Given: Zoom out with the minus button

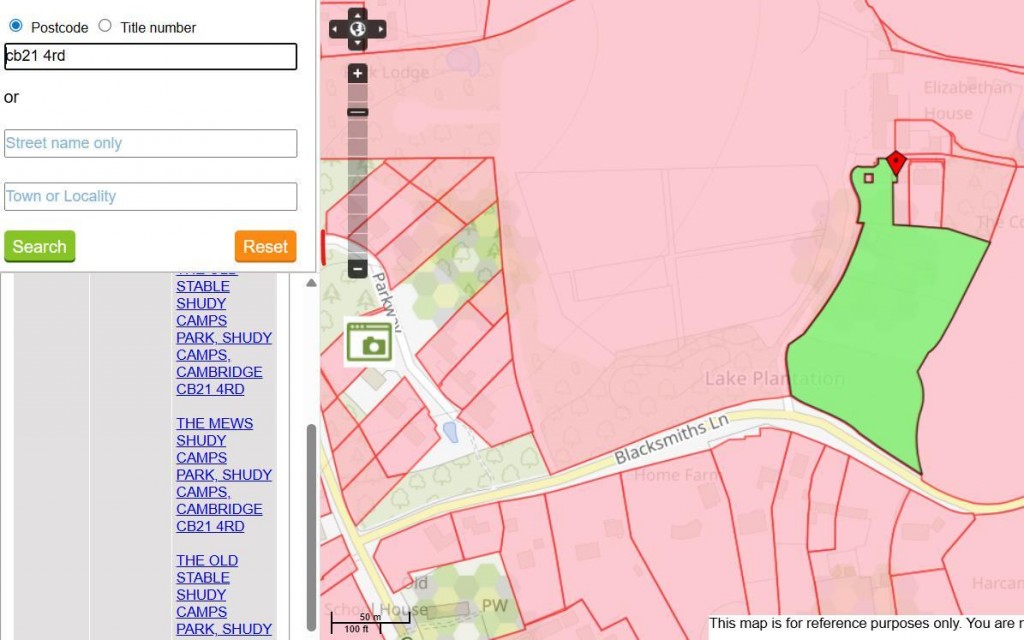Looking at the screenshot, I should pos(356,268).
